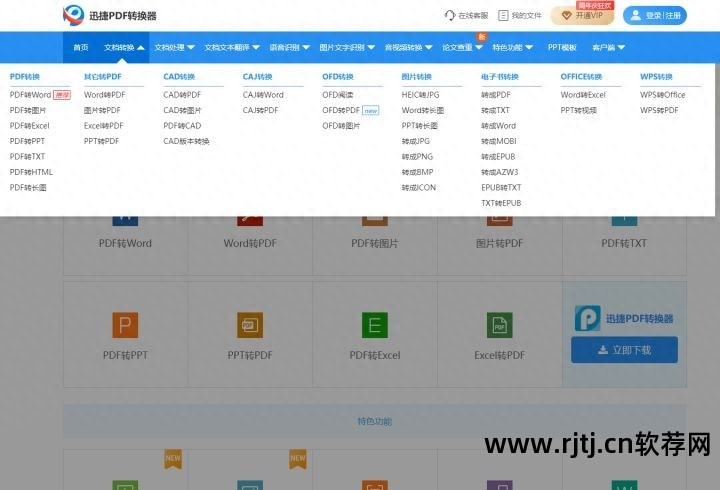The width and height of the screenshot is (720, 490).
Task: Select TXT转EPUB entry
Action: (501, 203)
